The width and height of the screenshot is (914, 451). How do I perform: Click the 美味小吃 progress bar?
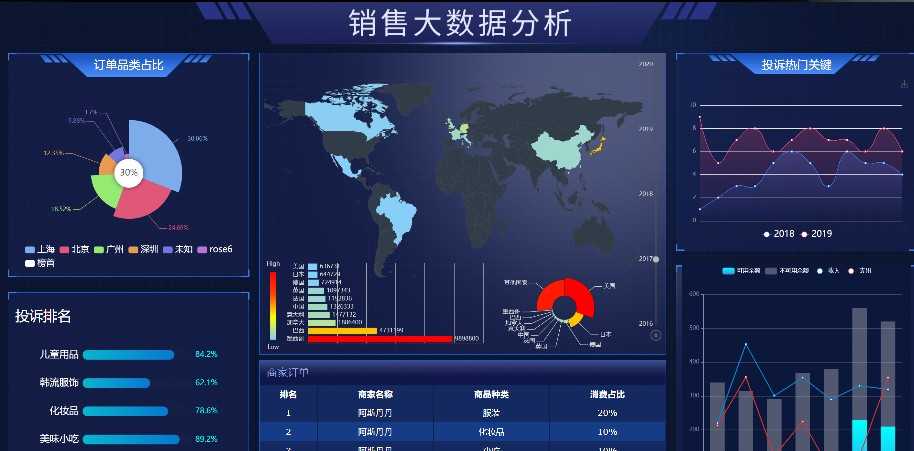point(131,439)
